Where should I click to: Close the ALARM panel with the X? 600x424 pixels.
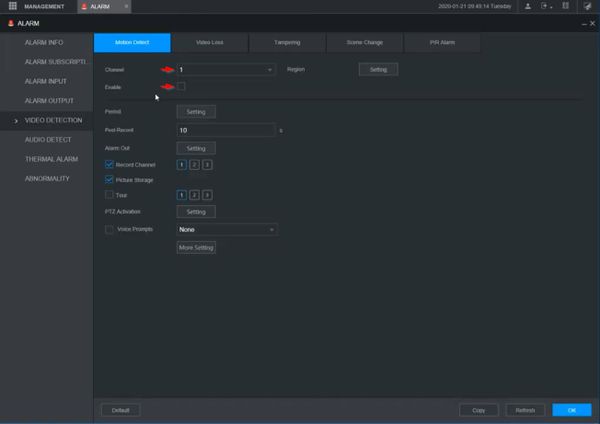pyautogui.click(x=592, y=23)
